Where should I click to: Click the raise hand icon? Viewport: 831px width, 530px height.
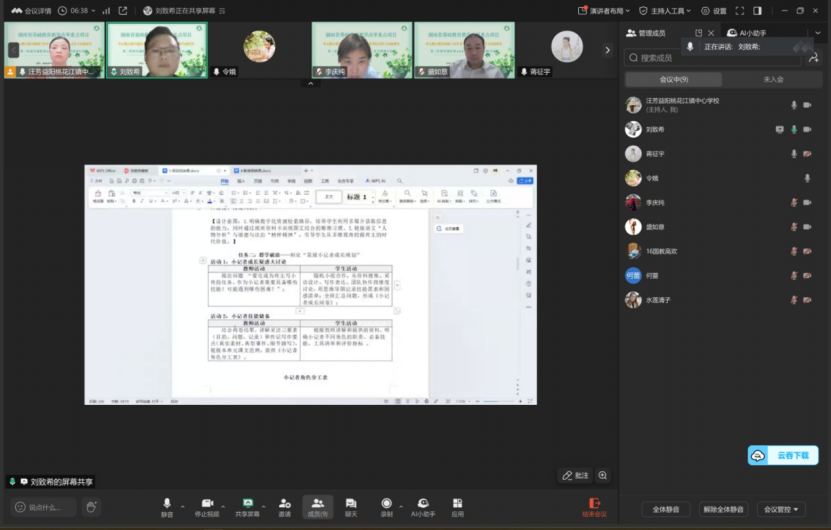[91, 507]
